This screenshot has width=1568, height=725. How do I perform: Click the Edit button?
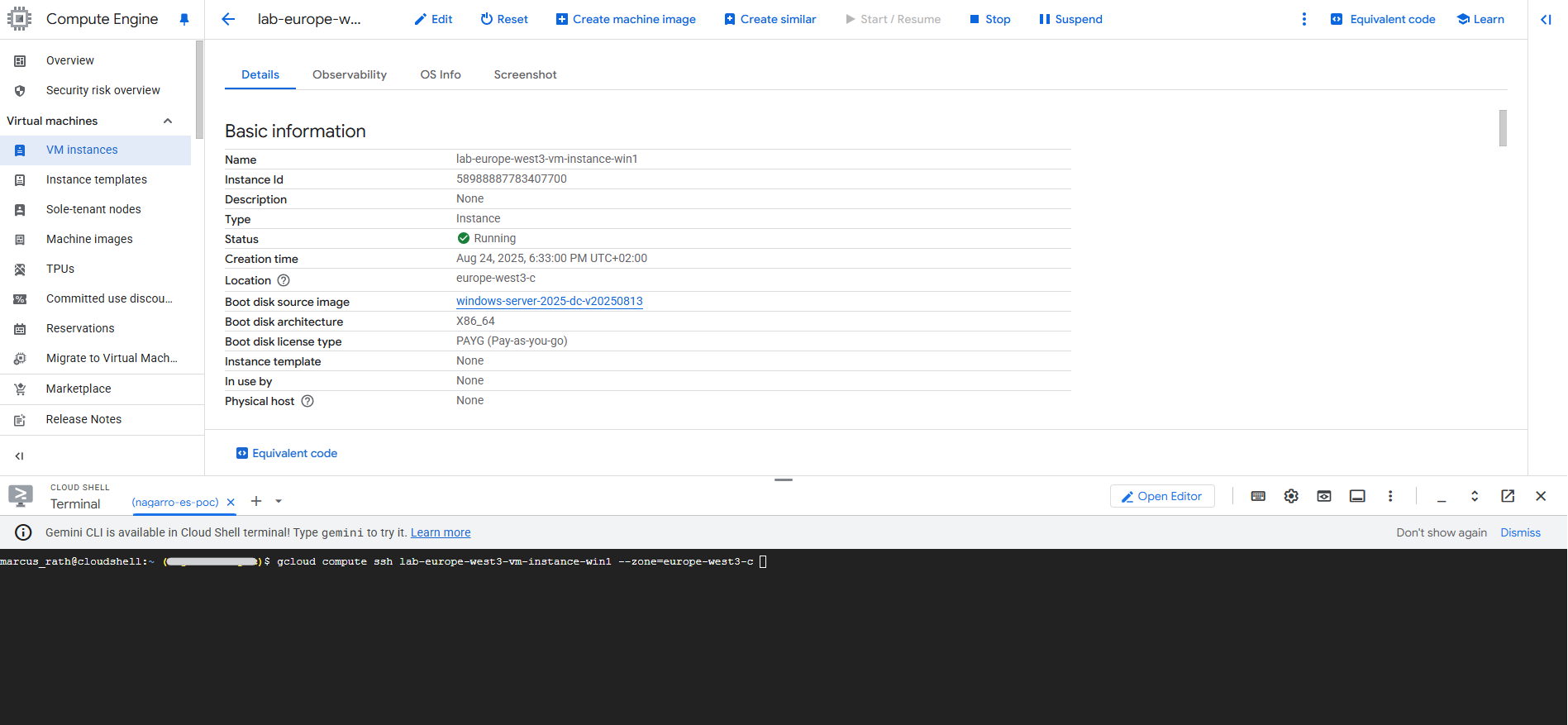click(x=433, y=19)
